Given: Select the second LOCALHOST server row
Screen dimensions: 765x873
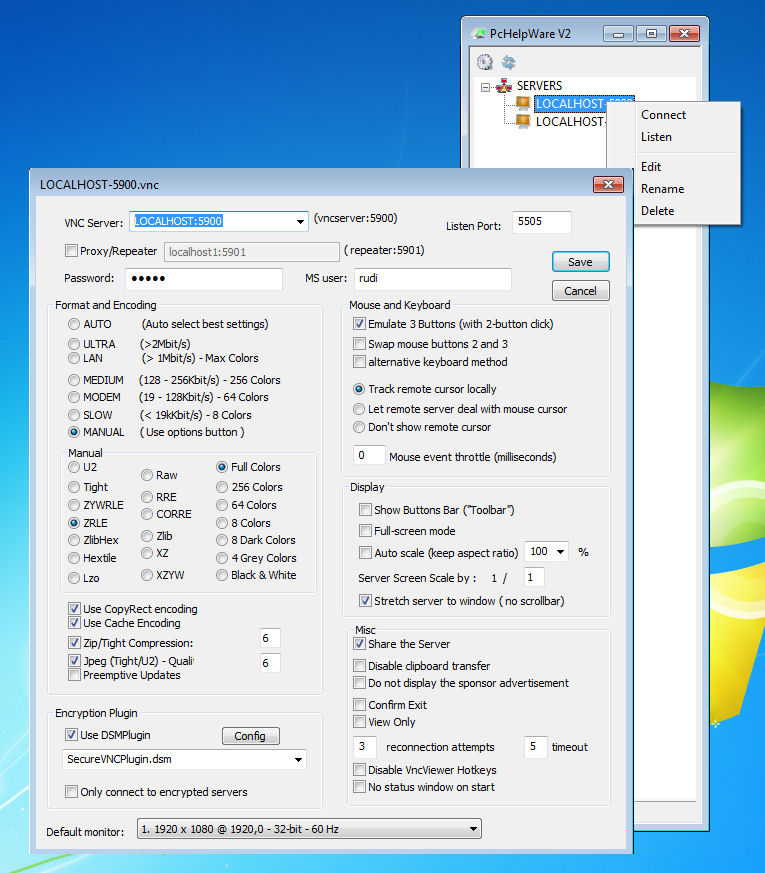Looking at the screenshot, I should click(570, 121).
